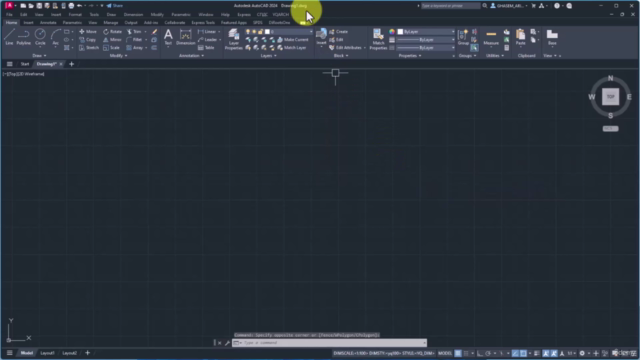Click the Undo arrow in quick access toolbar
Screen dimensions: 640x360
click(x=80, y=6)
